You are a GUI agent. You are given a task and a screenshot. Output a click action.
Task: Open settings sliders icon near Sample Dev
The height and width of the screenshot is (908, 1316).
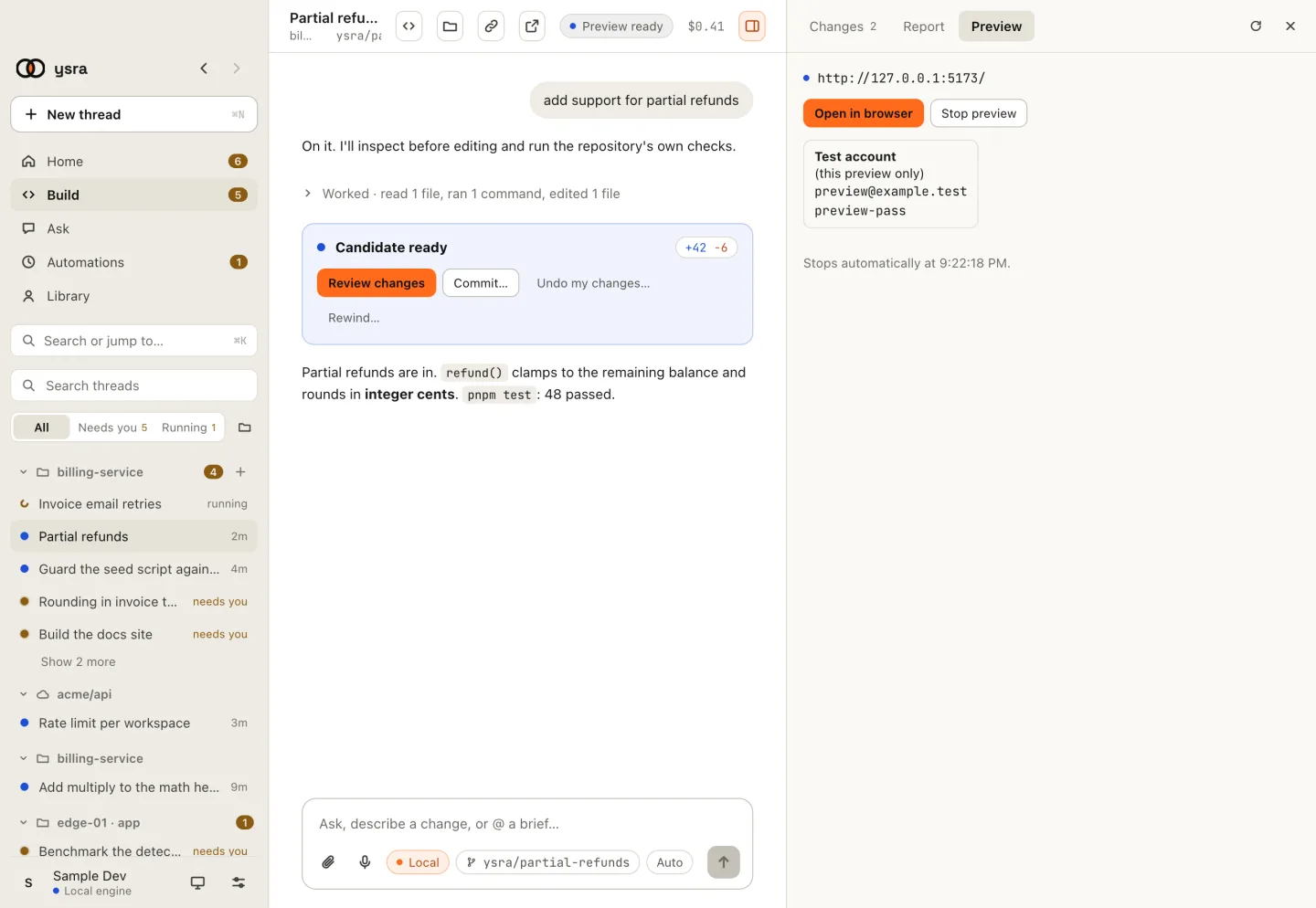pyautogui.click(x=239, y=882)
